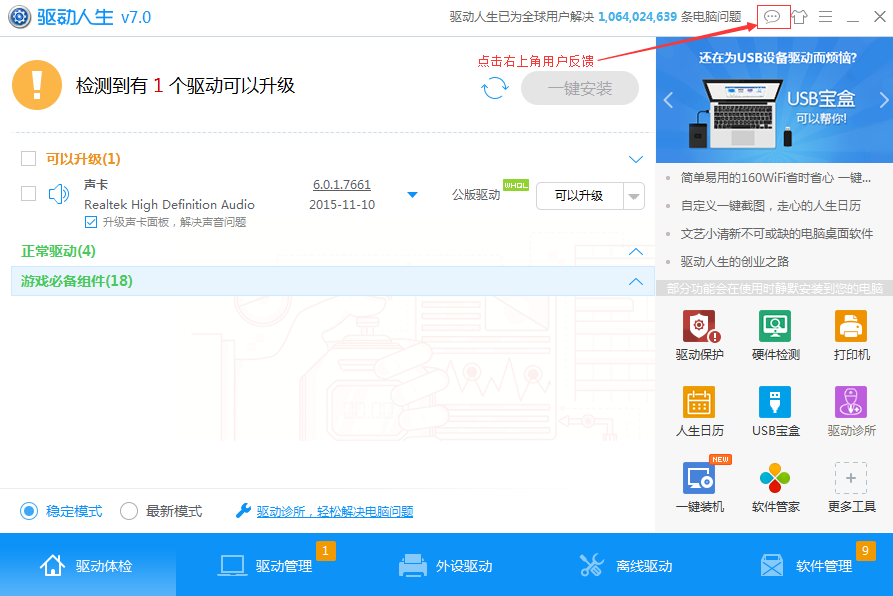Click the 公版驱动 label
The width and height of the screenshot is (893, 596).
(x=476, y=195)
